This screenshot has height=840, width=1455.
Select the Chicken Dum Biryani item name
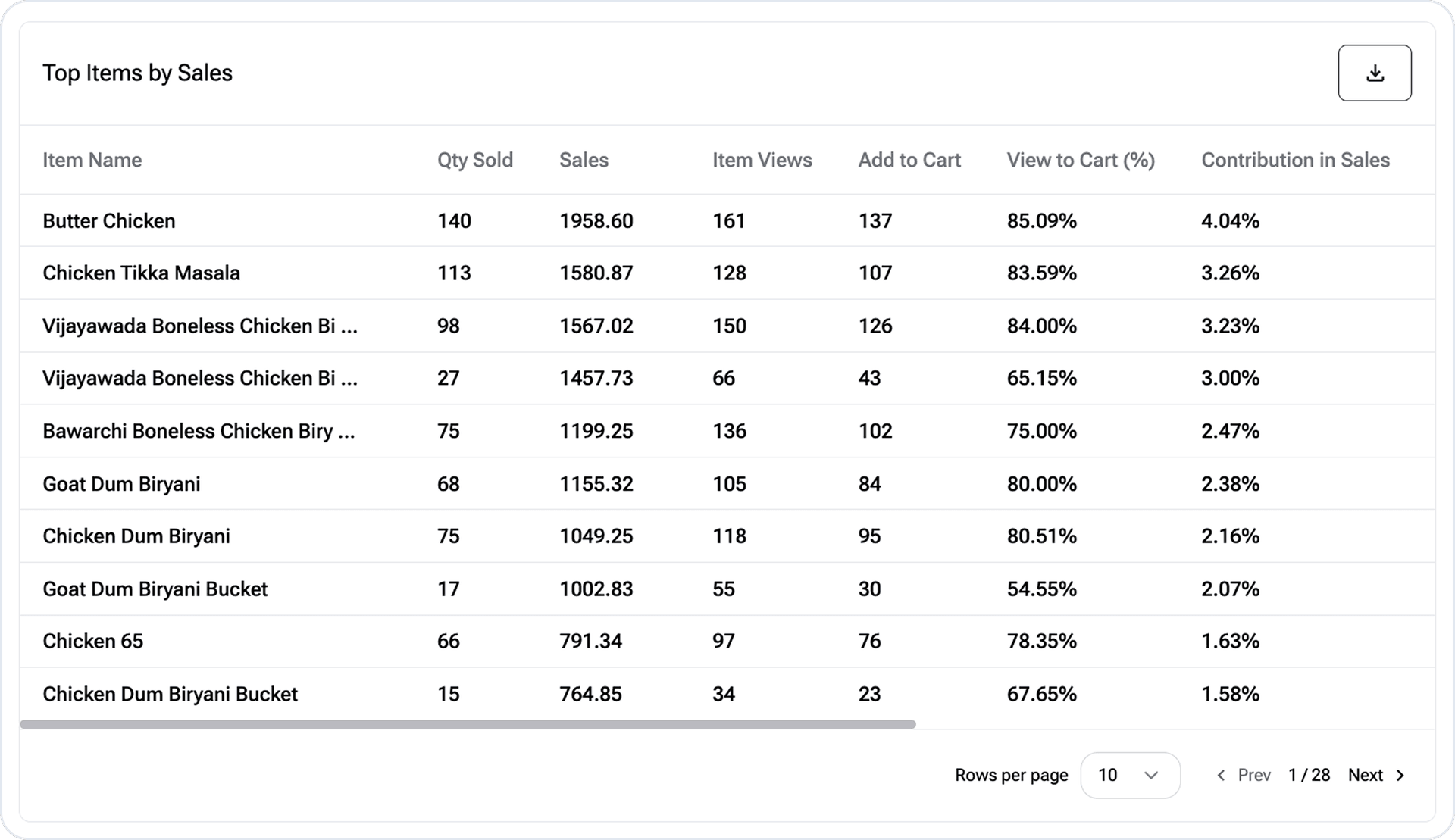pos(136,536)
